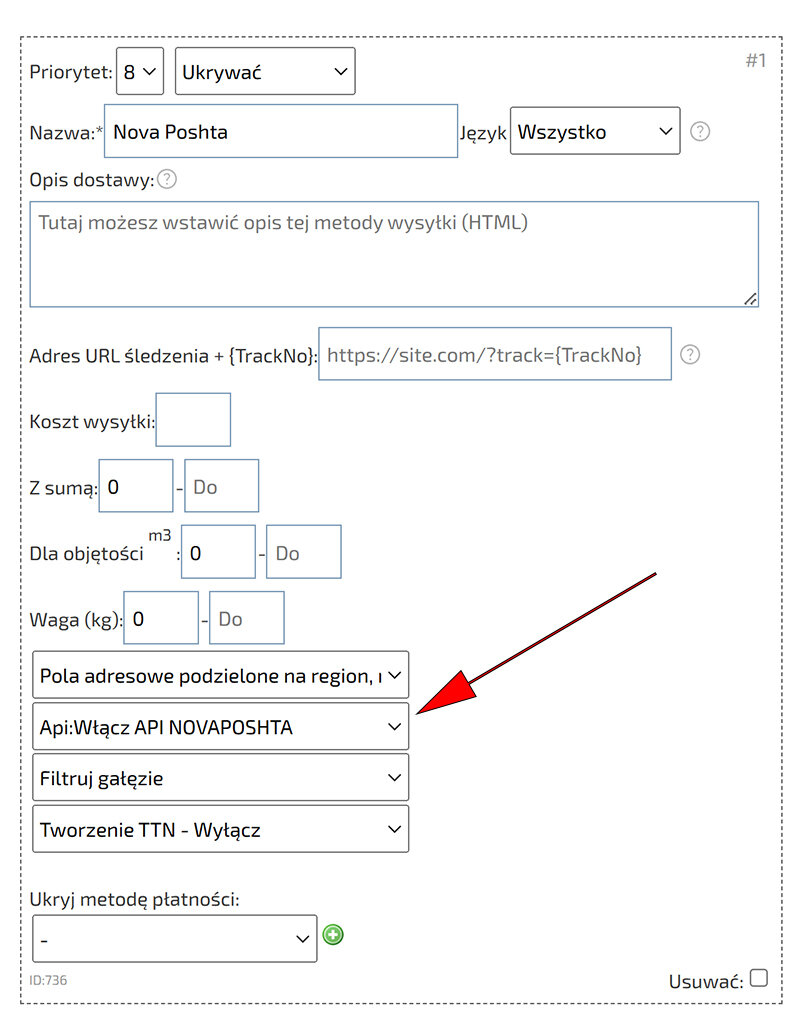Click green plus icon to add payment method
This screenshot has height=1023, width=800.
click(333, 935)
